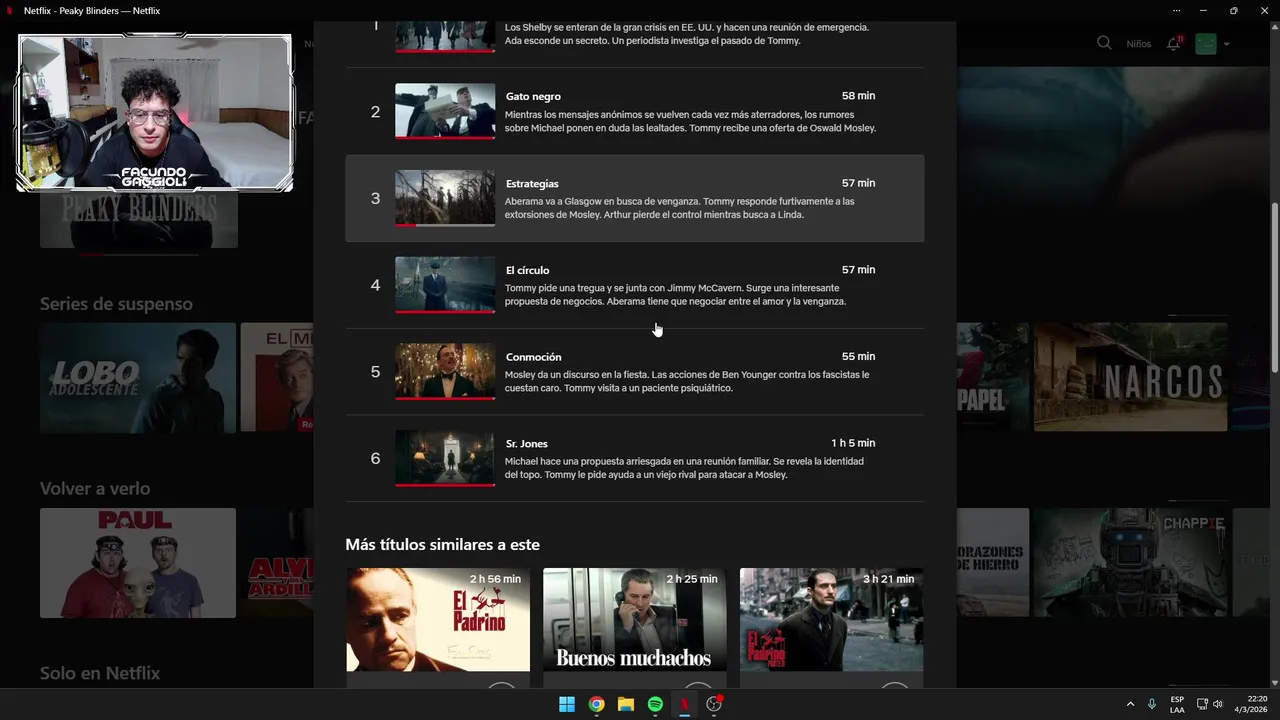
Task: Select the episode title 'Sr. Jones'
Action: pos(527,443)
